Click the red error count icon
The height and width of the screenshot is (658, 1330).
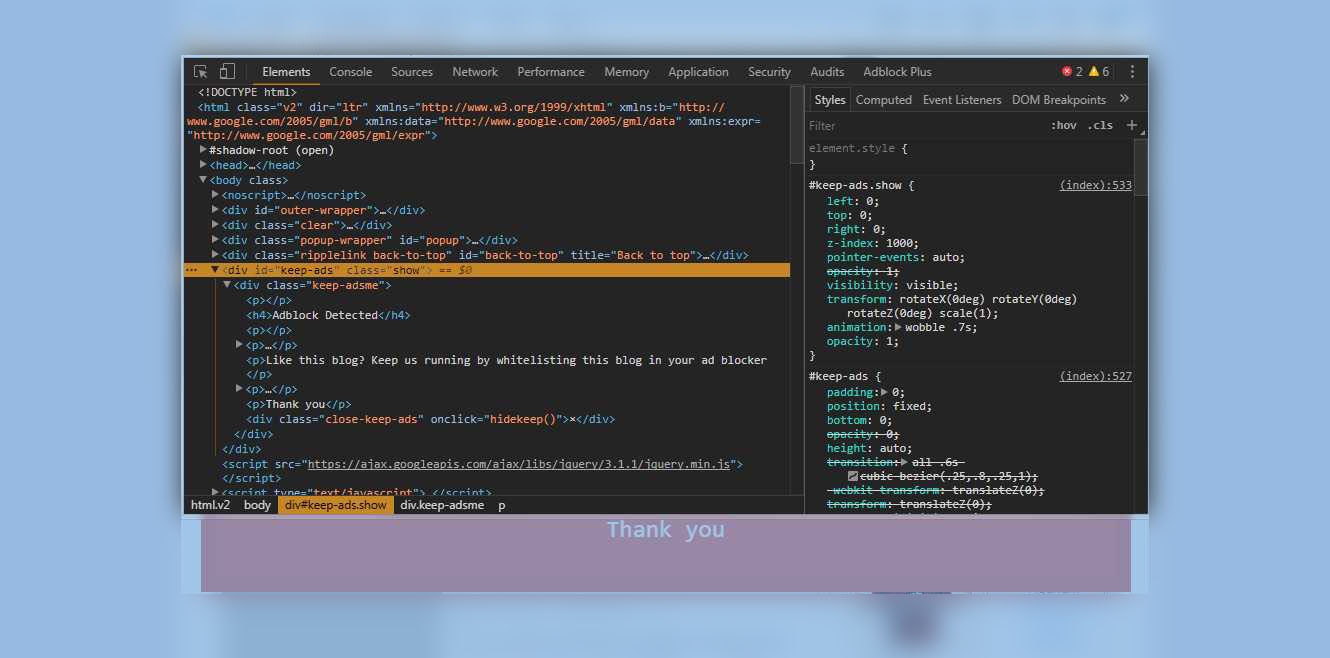click(x=1067, y=72)
